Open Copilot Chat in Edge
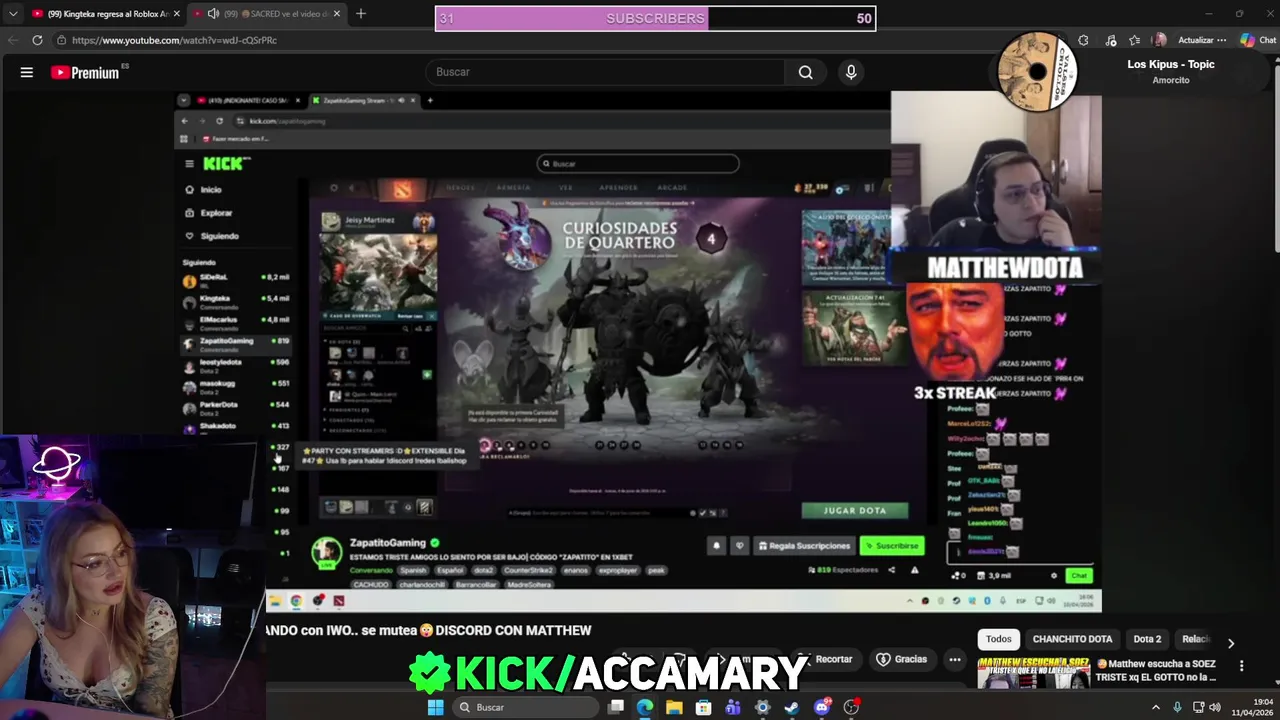 [x=1258, y=40]
